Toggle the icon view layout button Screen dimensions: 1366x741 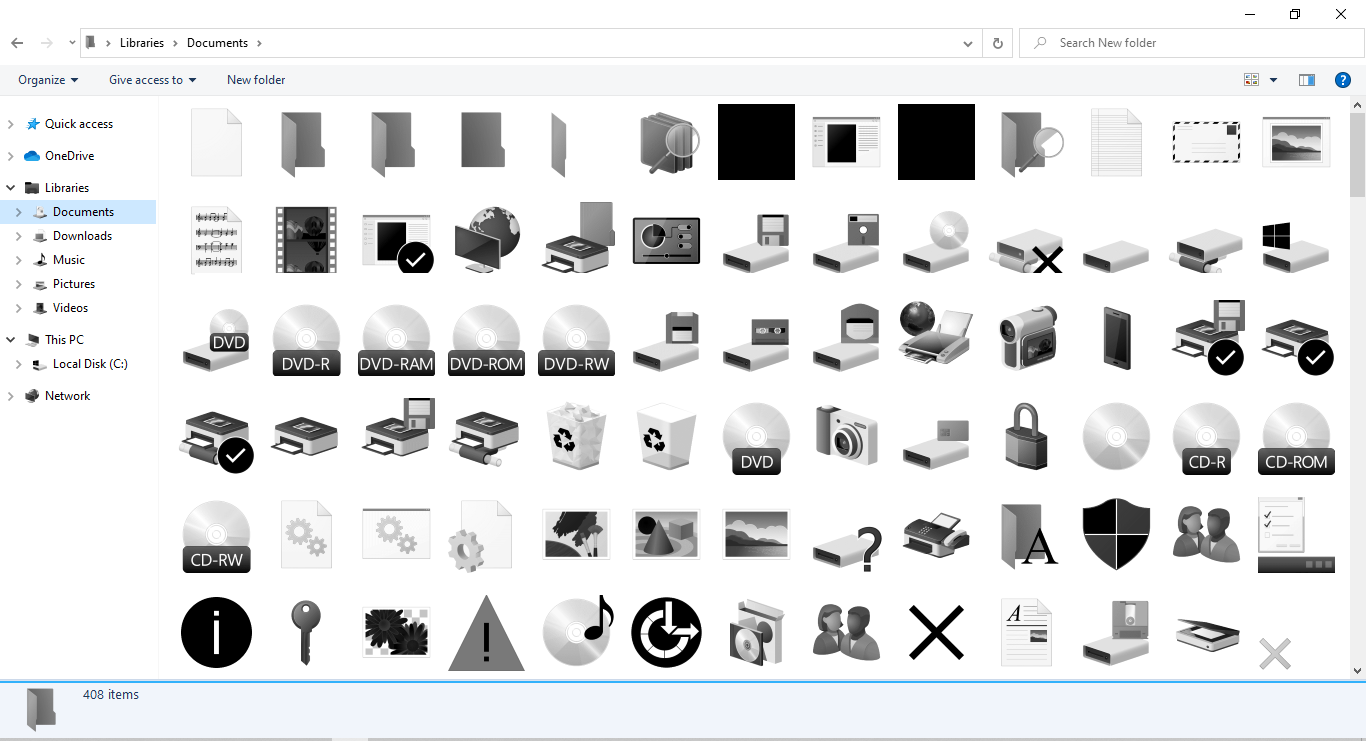tap(1251, 79)
